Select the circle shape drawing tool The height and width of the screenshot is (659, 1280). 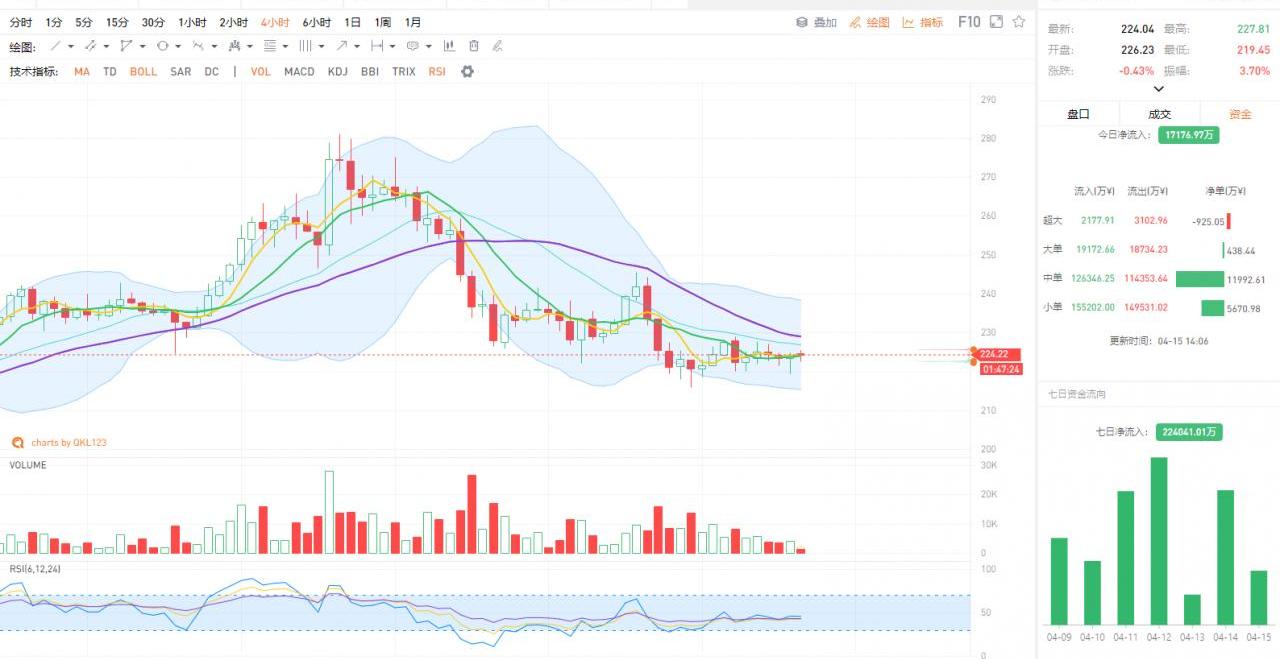[163, 46]
